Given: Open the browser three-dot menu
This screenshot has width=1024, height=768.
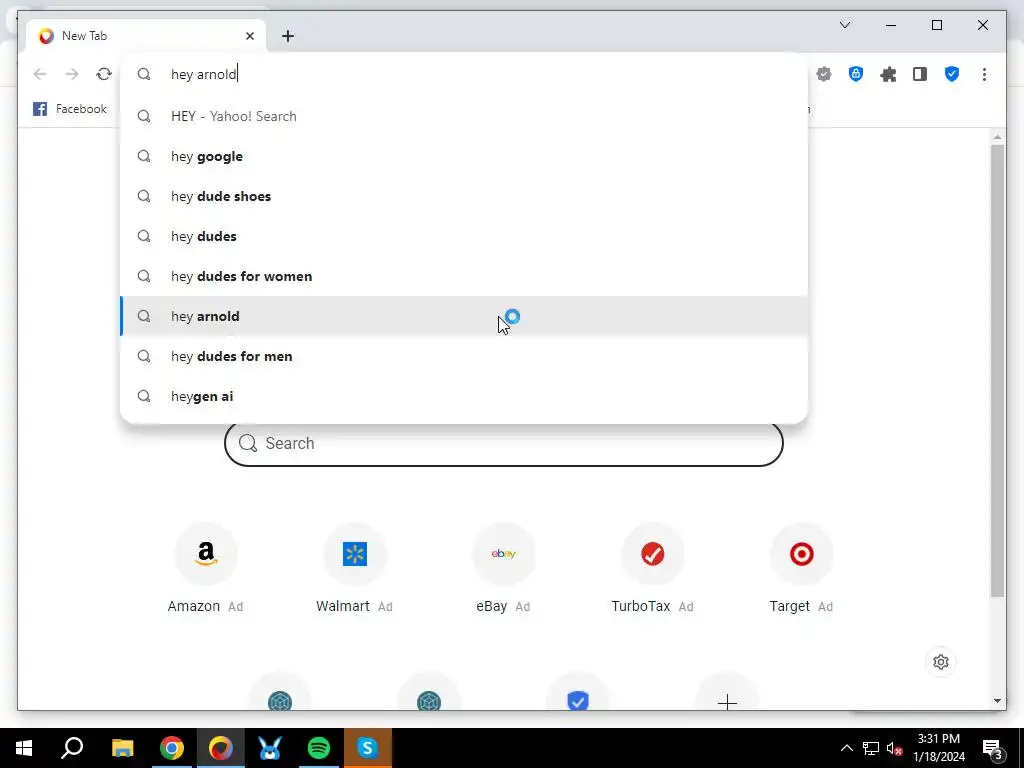Looking at the screenshot, I should (x=984, y=74).
